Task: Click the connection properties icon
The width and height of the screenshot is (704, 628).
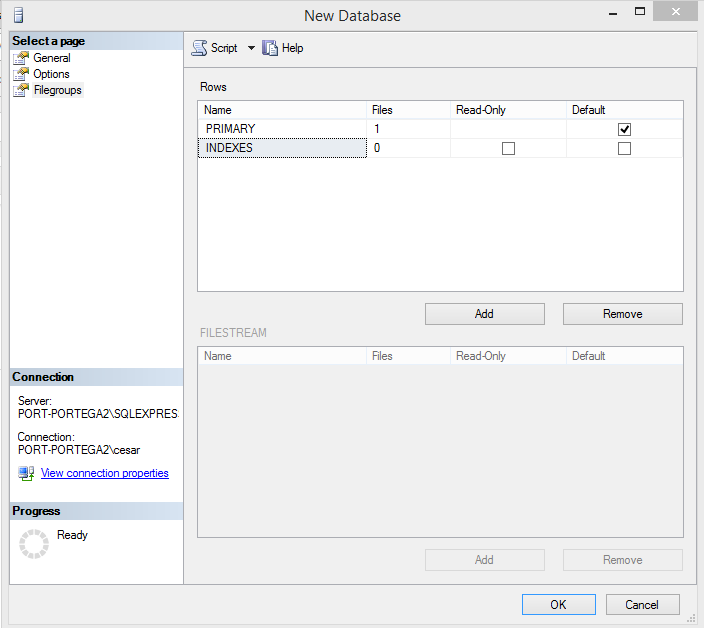Action: pyautogui.click(x=26, y=473)
